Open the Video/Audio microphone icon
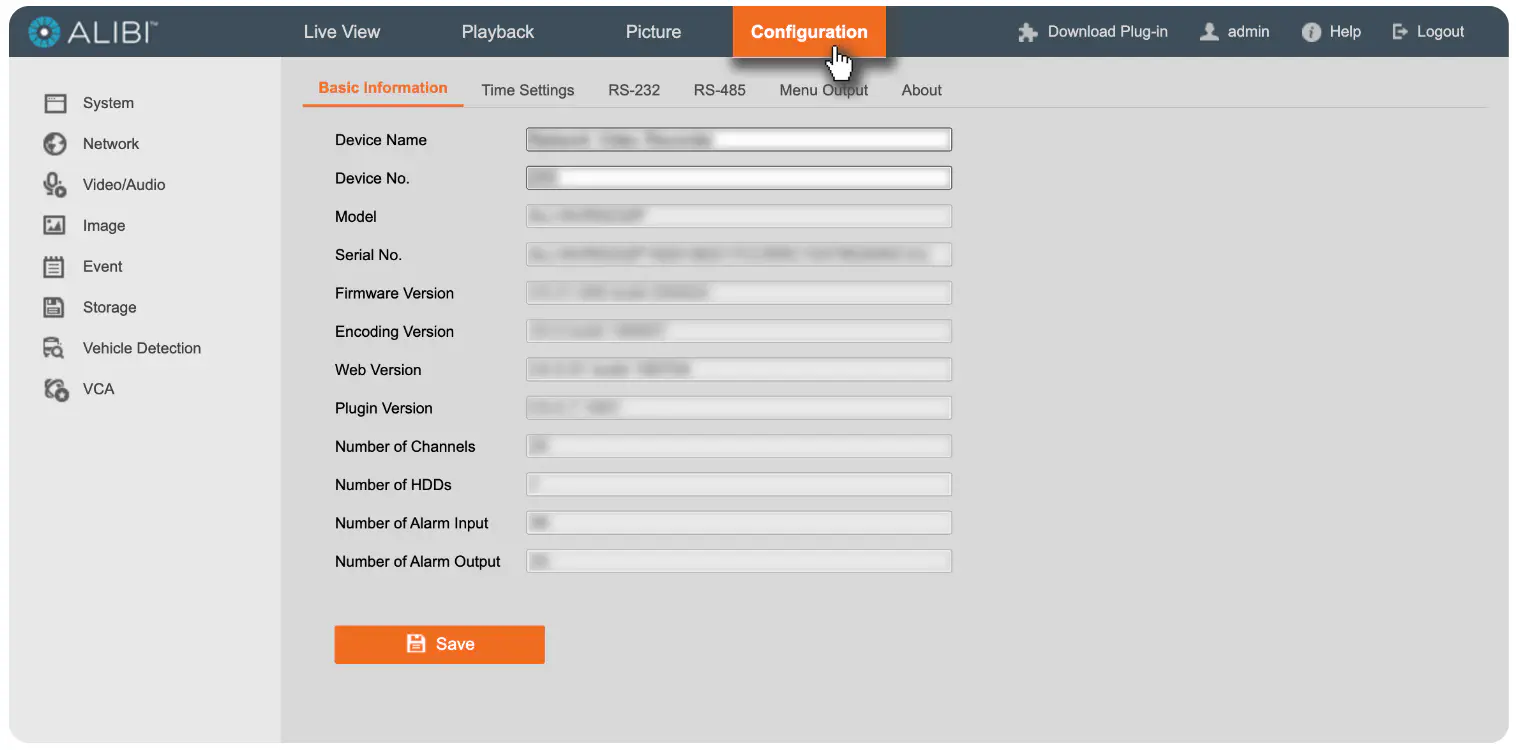1516x750 pixels. coord(55,185)
